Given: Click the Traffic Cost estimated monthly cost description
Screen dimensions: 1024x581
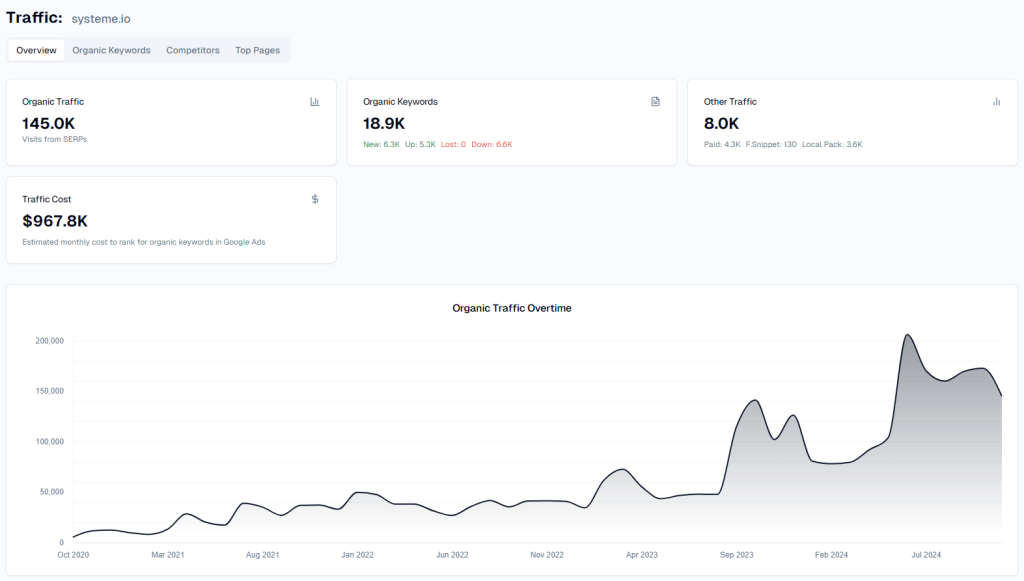Looking at the screenshot, I should 144,242.
